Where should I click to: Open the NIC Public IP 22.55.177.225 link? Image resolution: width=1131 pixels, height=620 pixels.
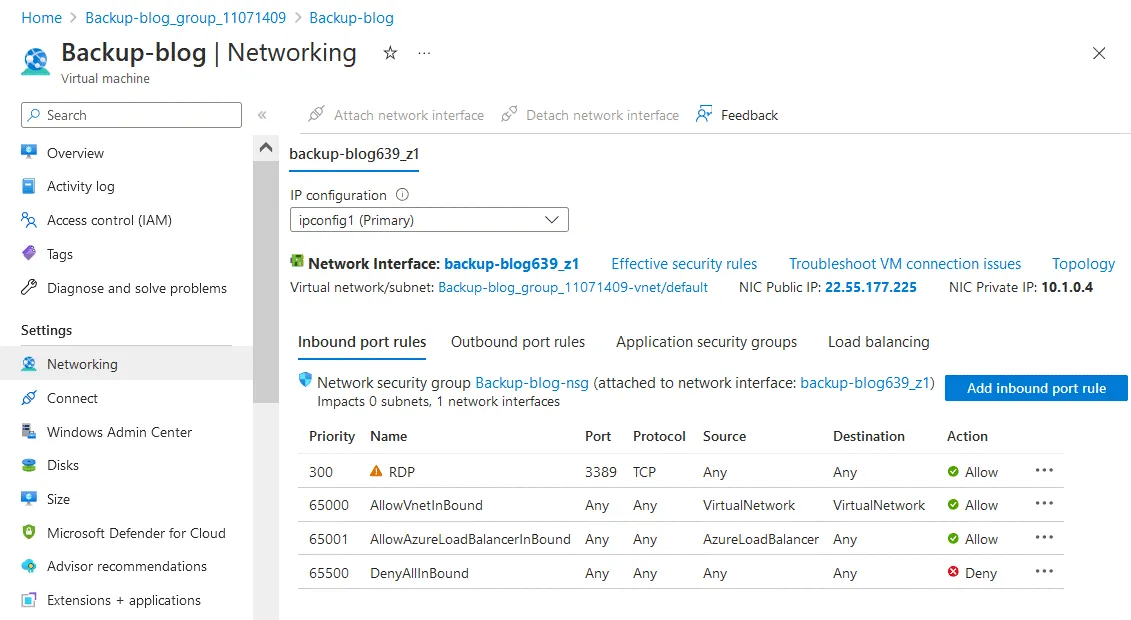click(x=871, y=287)
